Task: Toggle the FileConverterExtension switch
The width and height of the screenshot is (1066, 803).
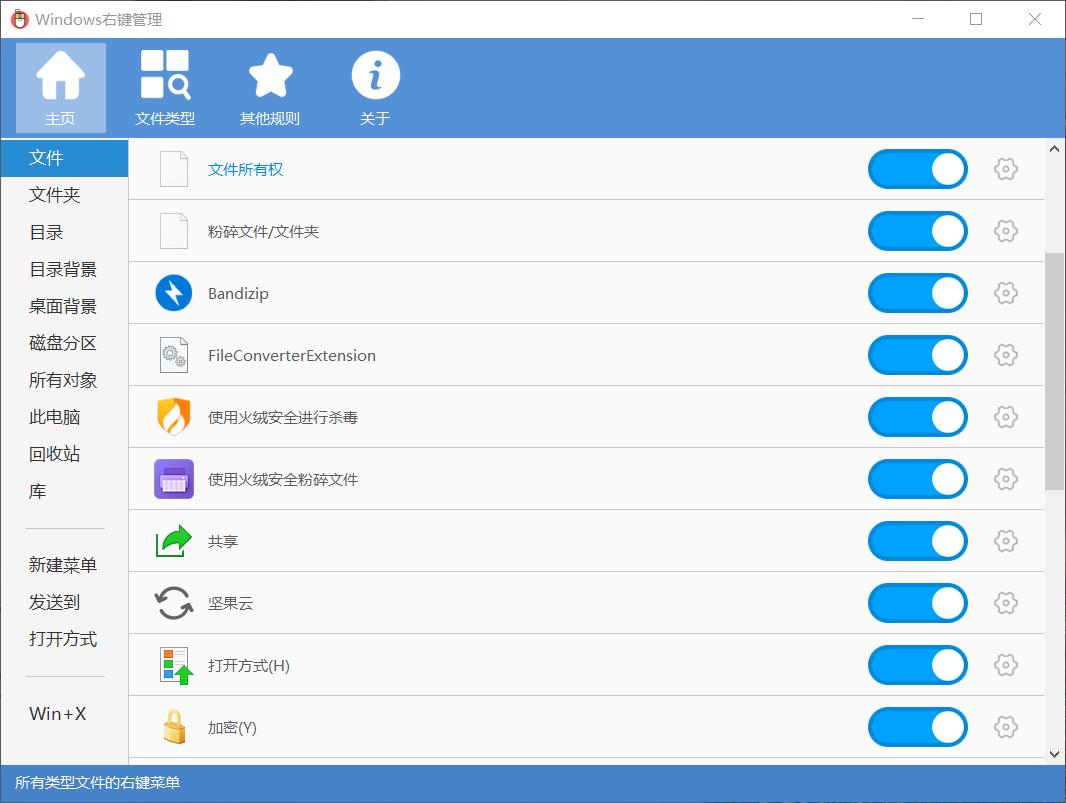Action: (918, 355)
